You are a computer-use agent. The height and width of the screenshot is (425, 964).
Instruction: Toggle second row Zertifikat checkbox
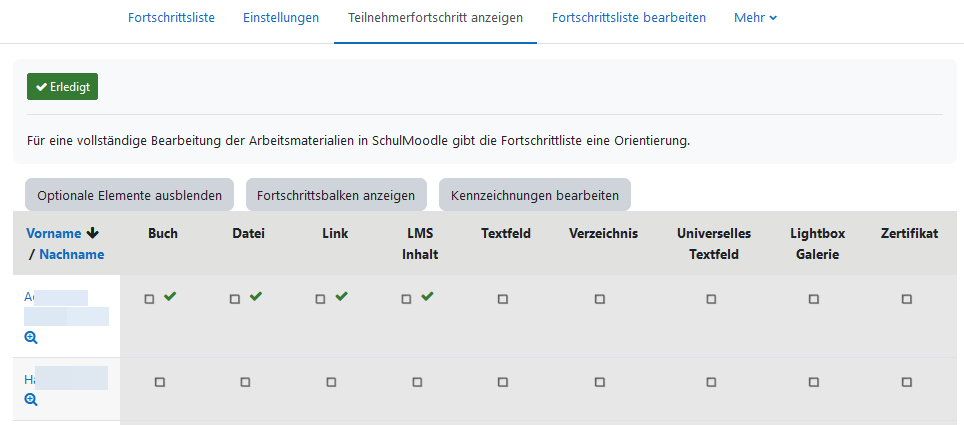click(907, 382)
